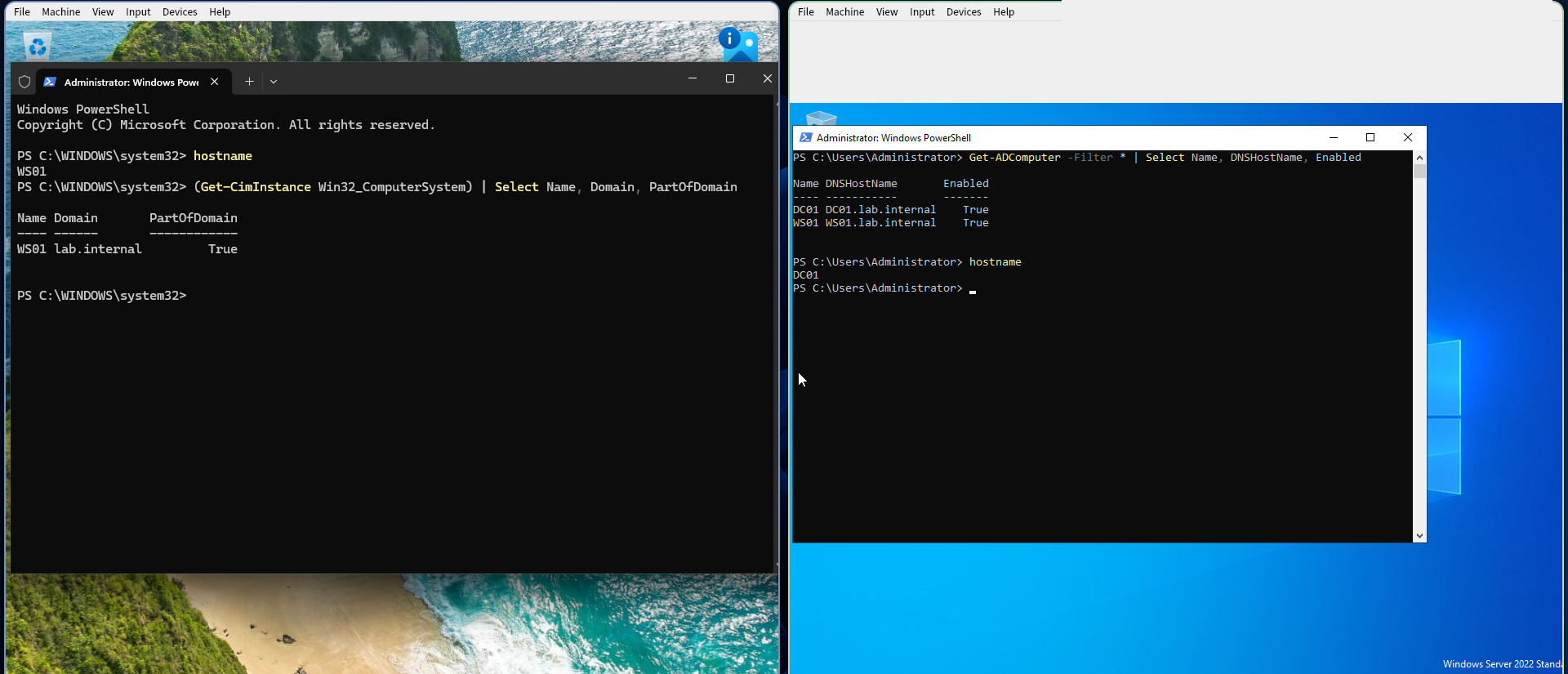This screenshot has height=674, width=1568.
Task: Click 'DC01.lab.internal' in the Get-ADComputer output
Action: click(880, 210)
